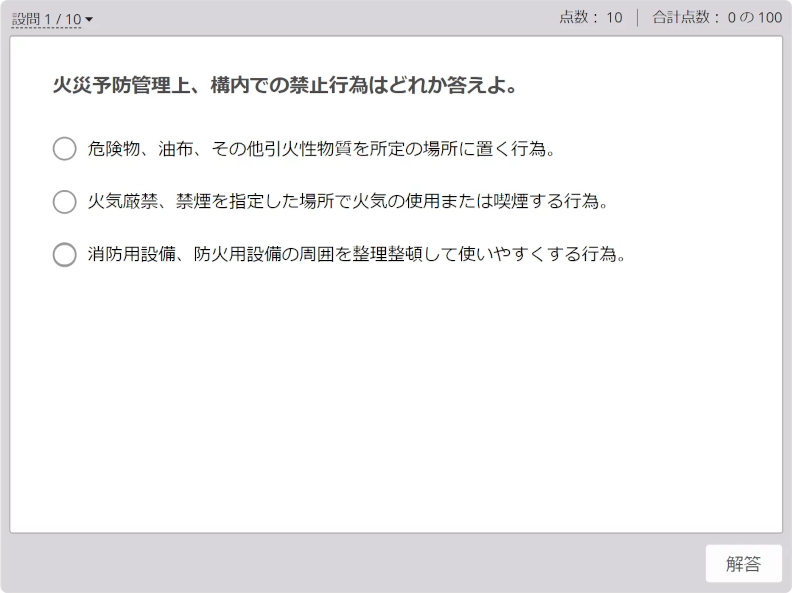Click the answer text 火気厳禁、禁煙を指定した場所で火気の使用または喫煙する行為。
Image resolution: width=792 pixels, height=593 pixels.
(348, 202)
